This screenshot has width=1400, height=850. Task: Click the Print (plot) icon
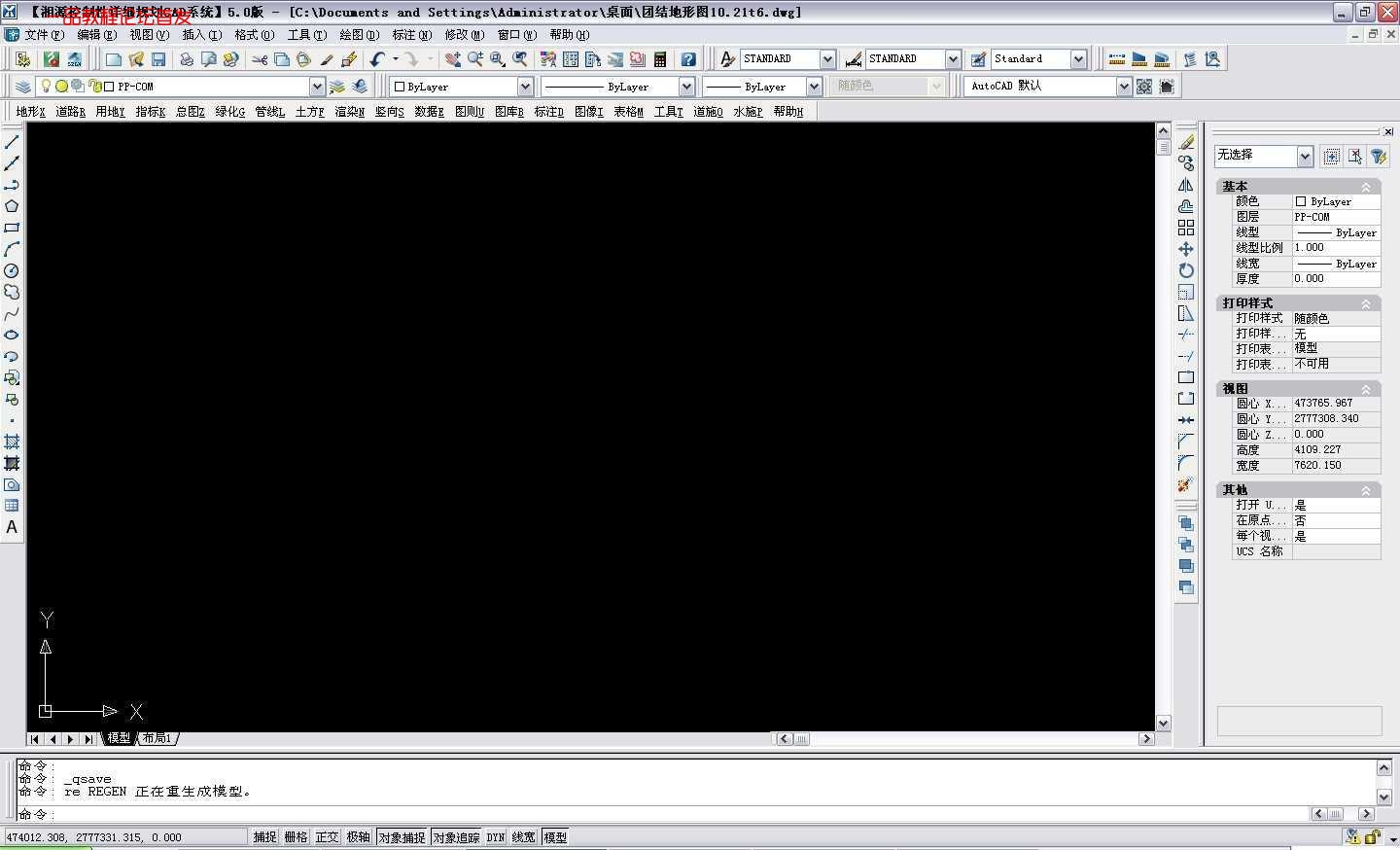187,59
